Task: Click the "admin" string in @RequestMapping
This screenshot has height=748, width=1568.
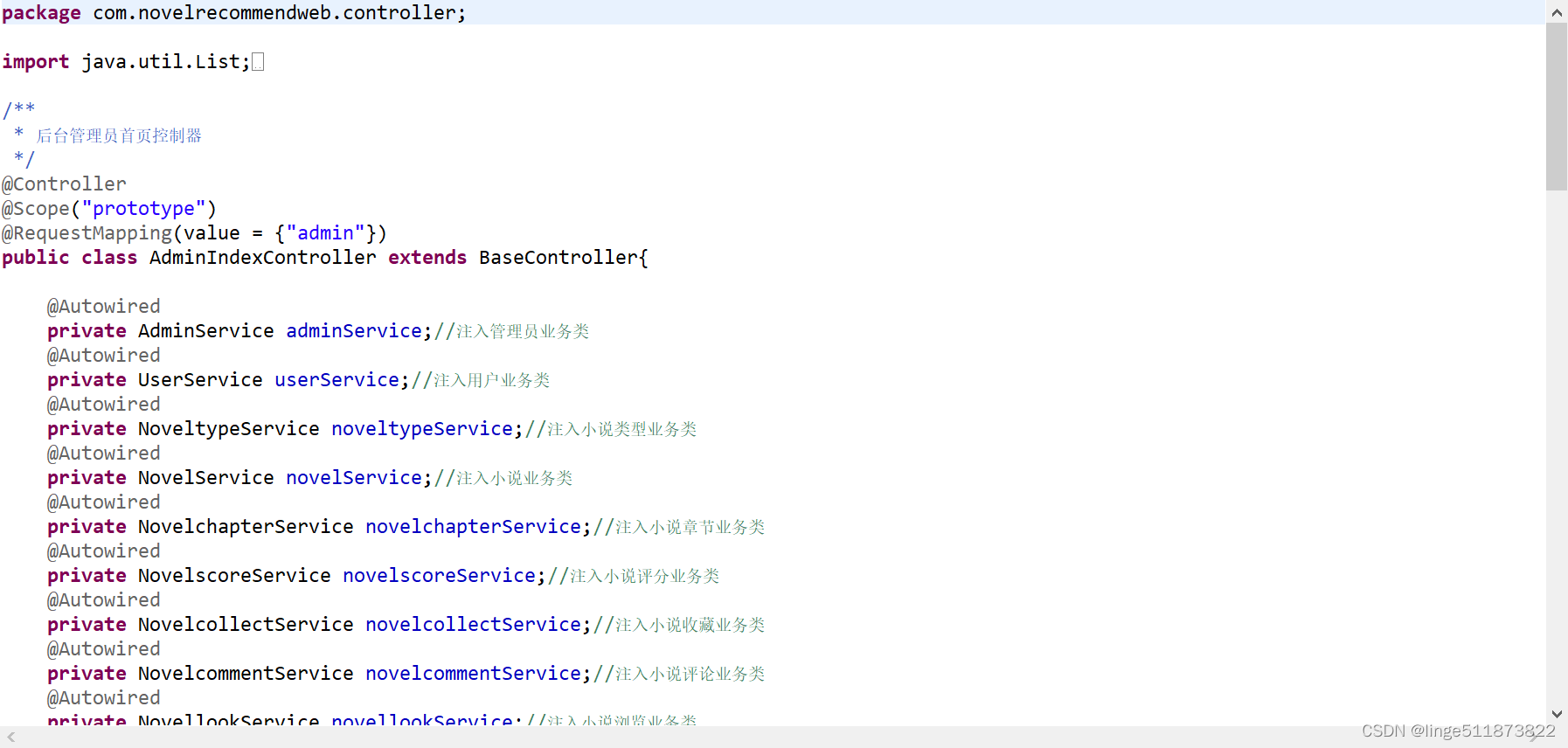Action: 325,233
